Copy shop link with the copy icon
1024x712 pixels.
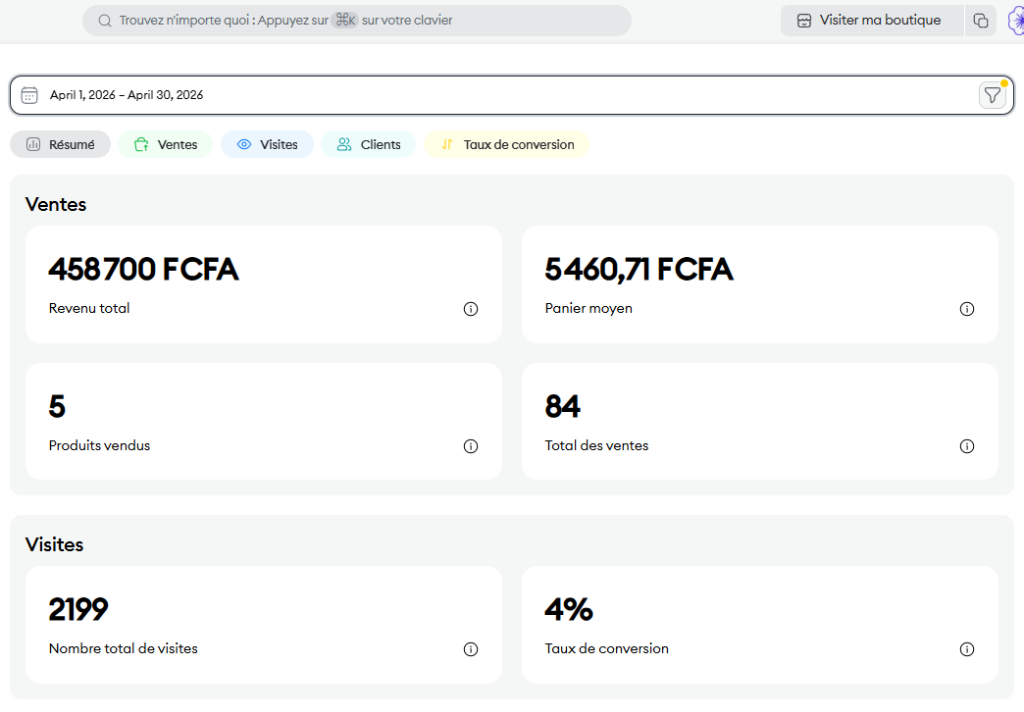coord(980,20)
